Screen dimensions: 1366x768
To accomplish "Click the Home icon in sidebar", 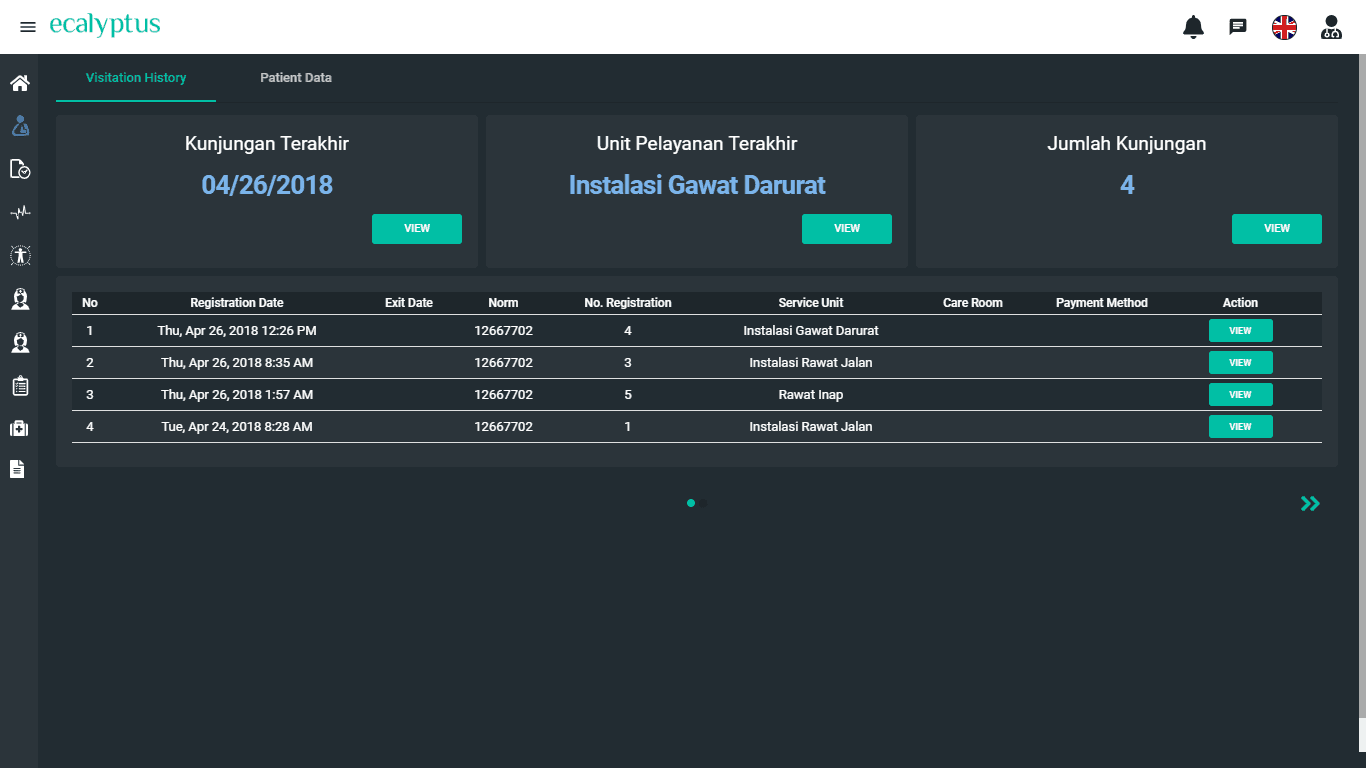I will click(19, 83).
